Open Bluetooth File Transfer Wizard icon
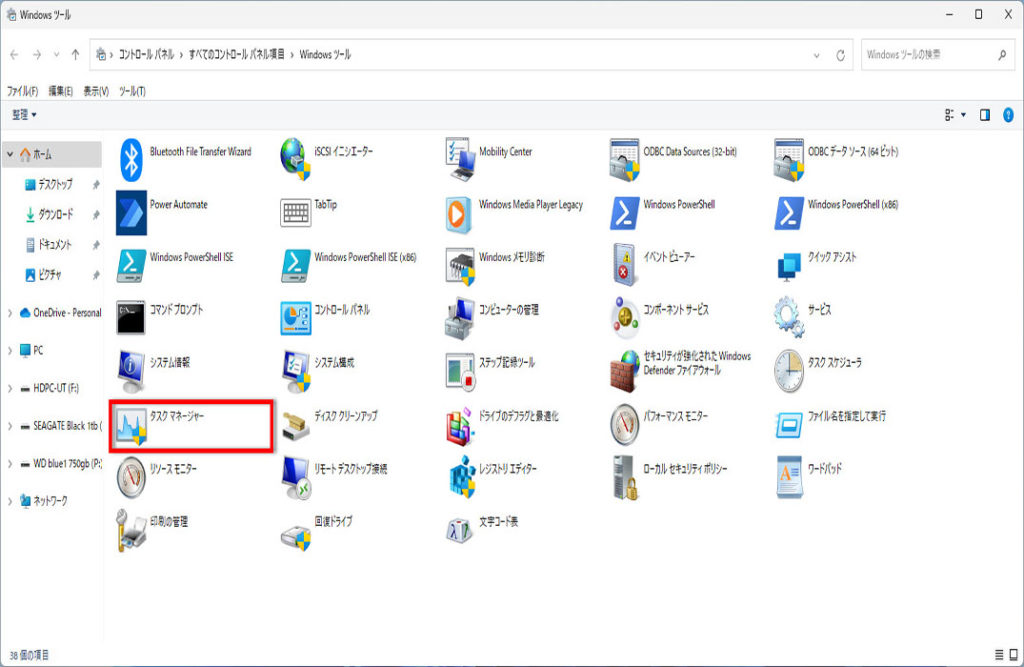The height and width of the screenshot is (667, 1024). [x=132, y=160]
